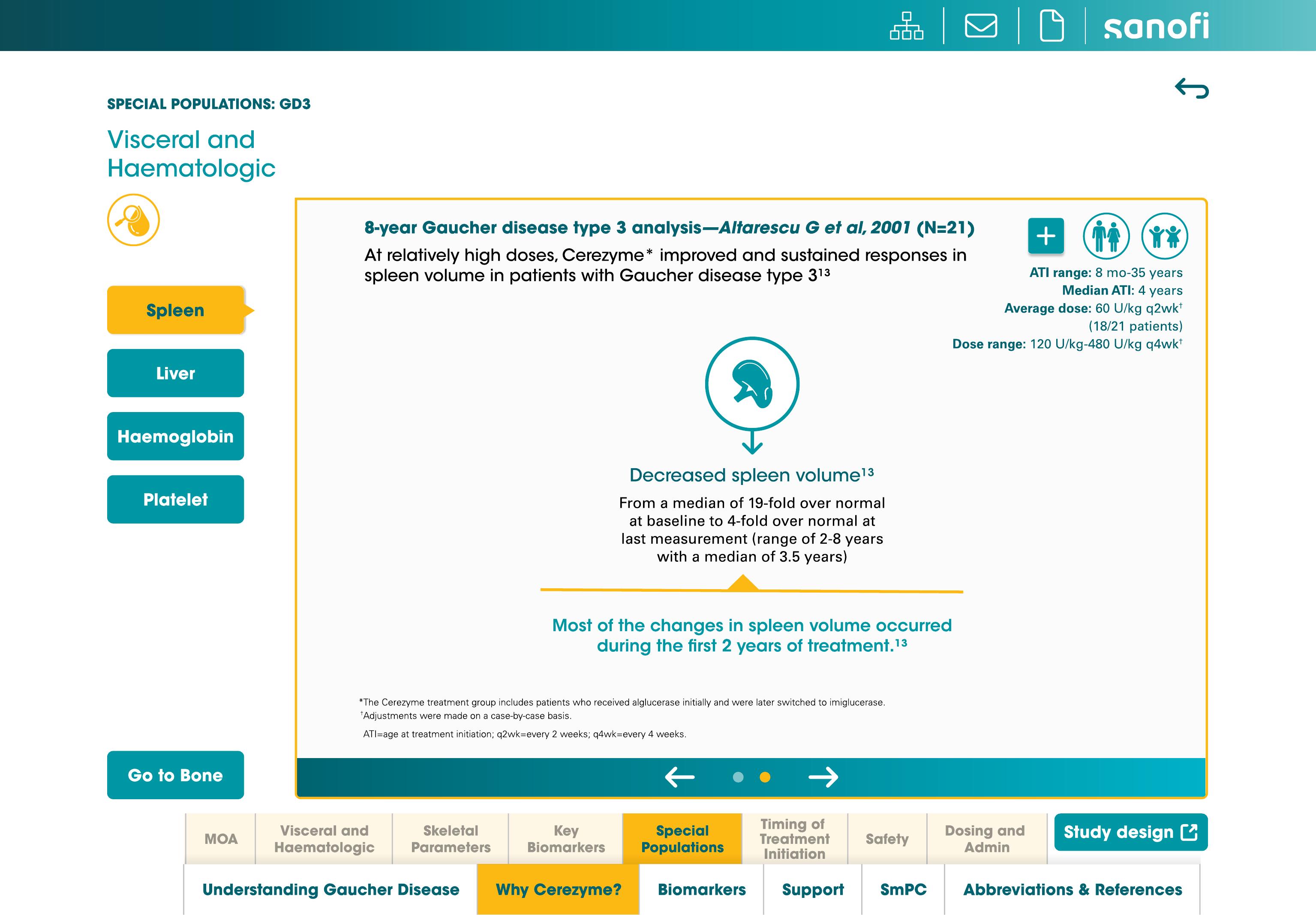
Task: Click Average dose: 60 U/kg q2wk text
Action: point(1093,308)
